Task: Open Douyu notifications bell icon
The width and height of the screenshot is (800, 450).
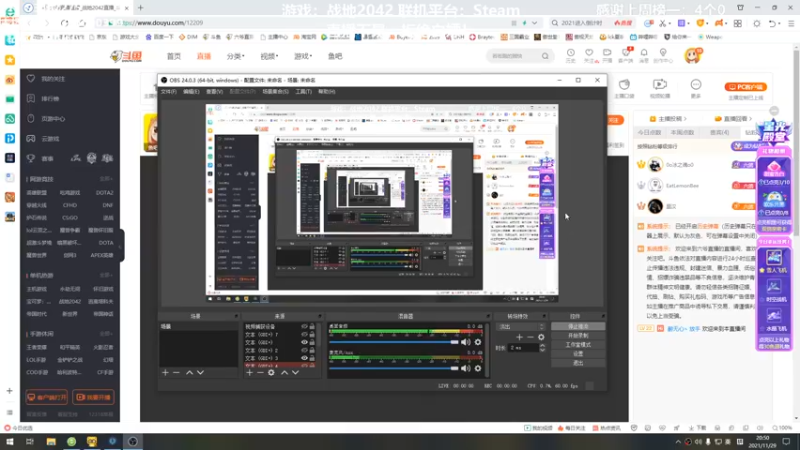Action: [644, 55]
